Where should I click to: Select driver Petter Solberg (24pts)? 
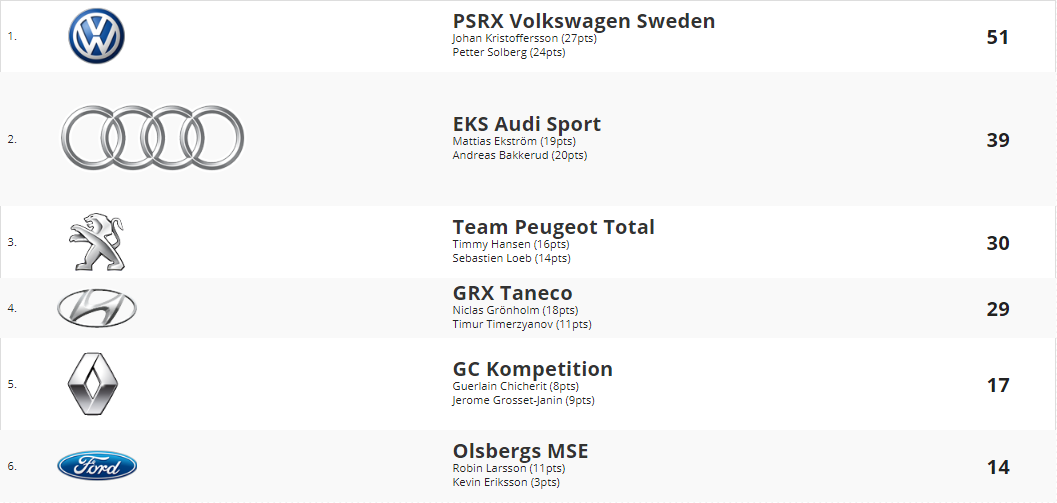coord(509,53)
